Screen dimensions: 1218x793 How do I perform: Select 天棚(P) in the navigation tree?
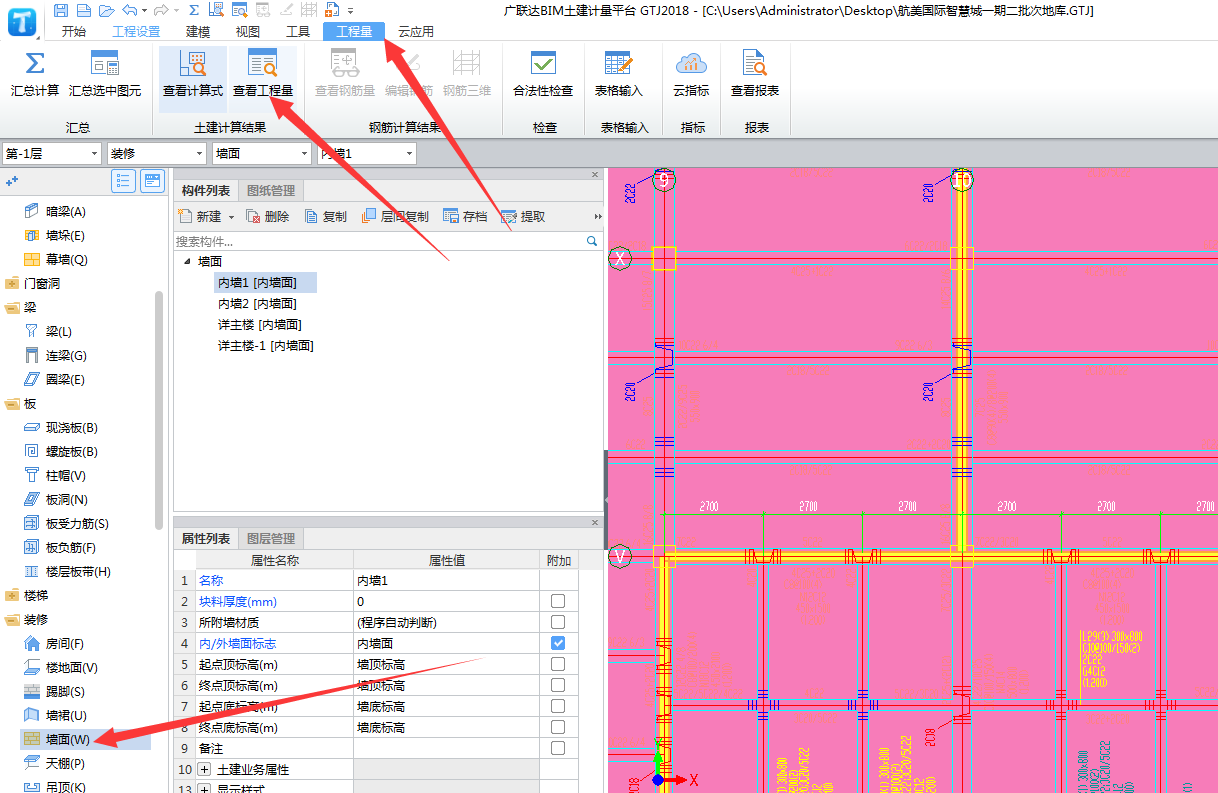67,763
